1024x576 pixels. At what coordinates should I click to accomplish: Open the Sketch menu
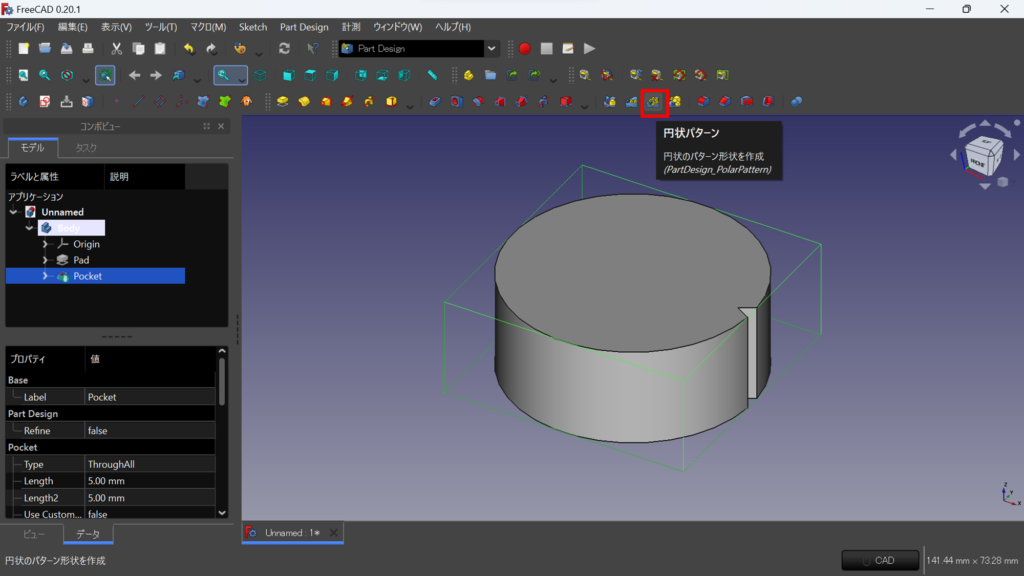253,27
